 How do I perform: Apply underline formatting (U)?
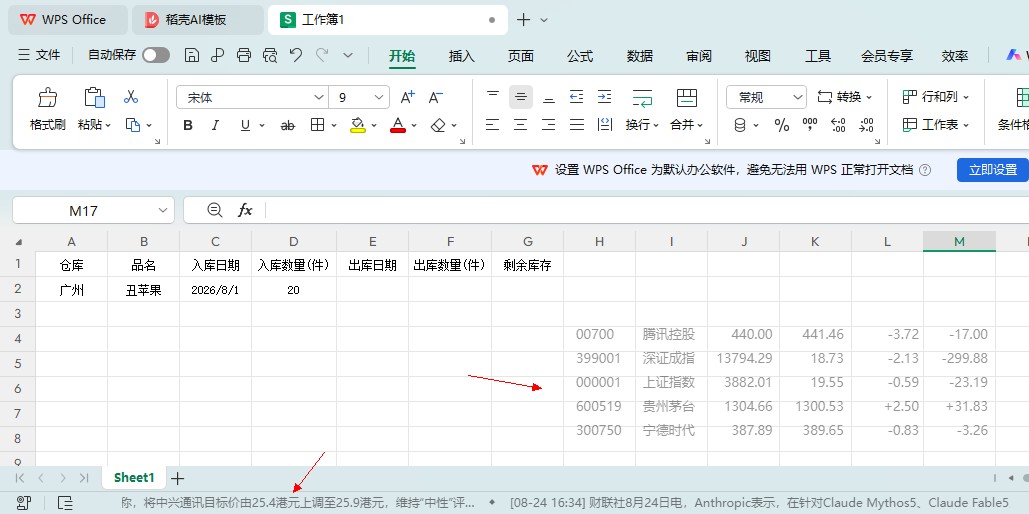point(245,125)
